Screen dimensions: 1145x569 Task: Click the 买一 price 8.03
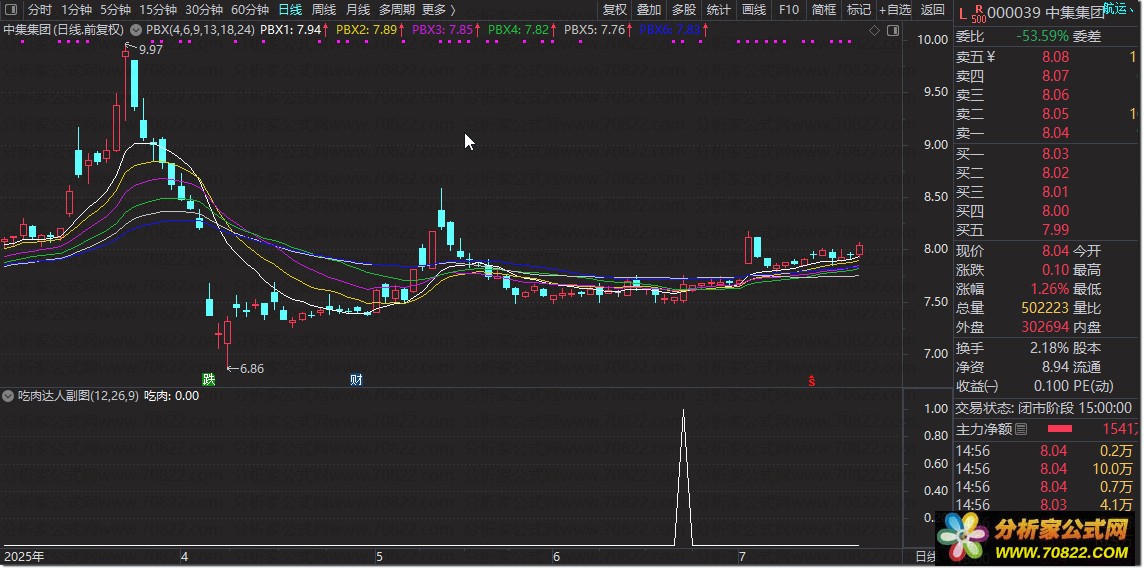1054,154
